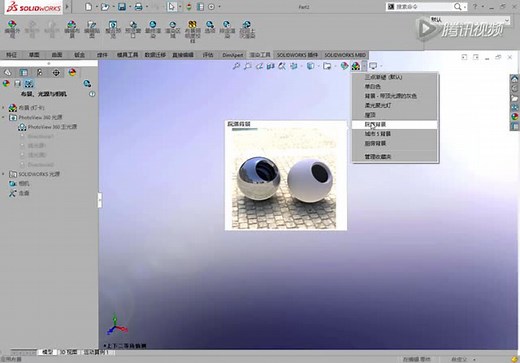Switch to 特征 ribbon tab

coord(11,55)
